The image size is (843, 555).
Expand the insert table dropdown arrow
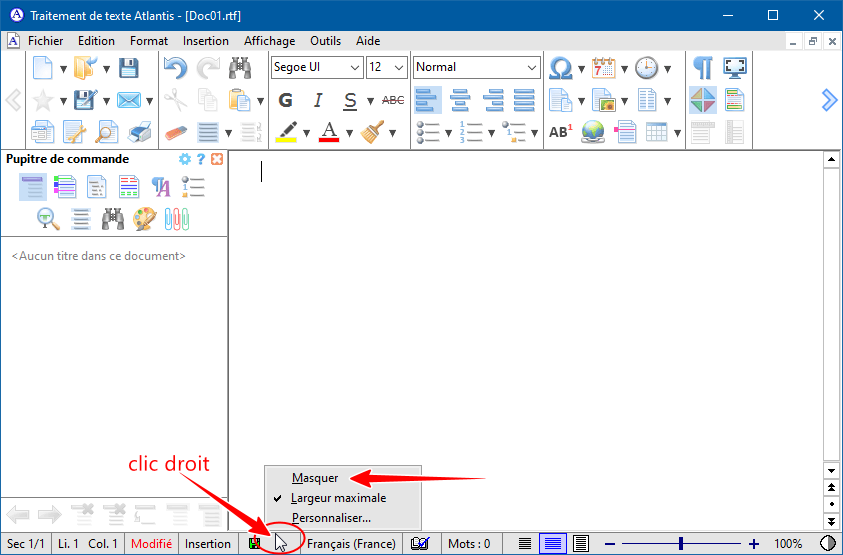click(x=677, y=133)
